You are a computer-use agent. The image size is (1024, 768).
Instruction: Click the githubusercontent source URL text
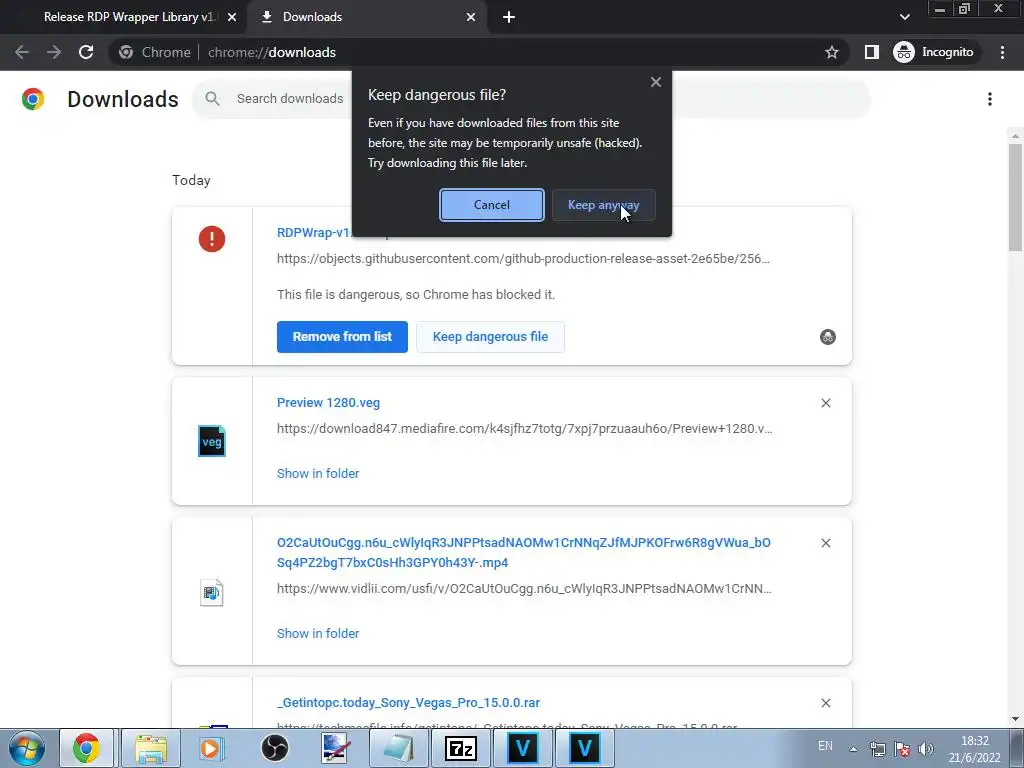click(x=523, y=259)
